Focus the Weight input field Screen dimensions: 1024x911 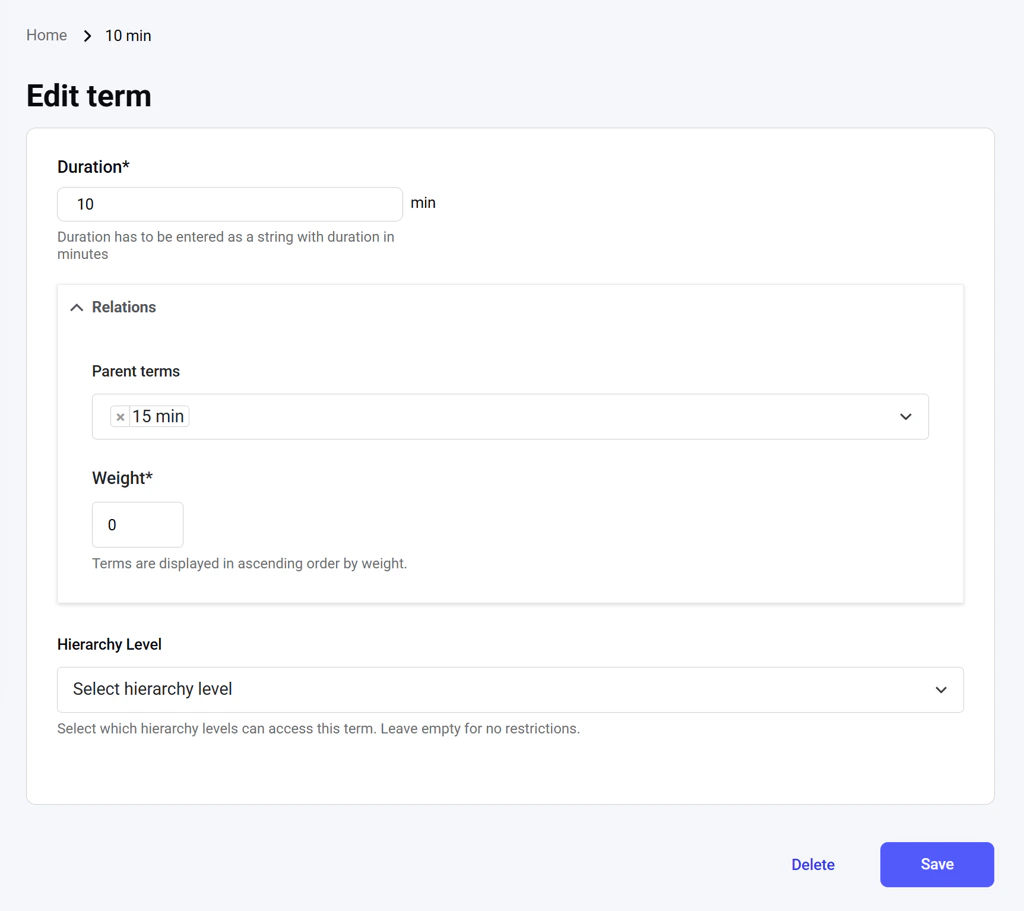(138, 525)
